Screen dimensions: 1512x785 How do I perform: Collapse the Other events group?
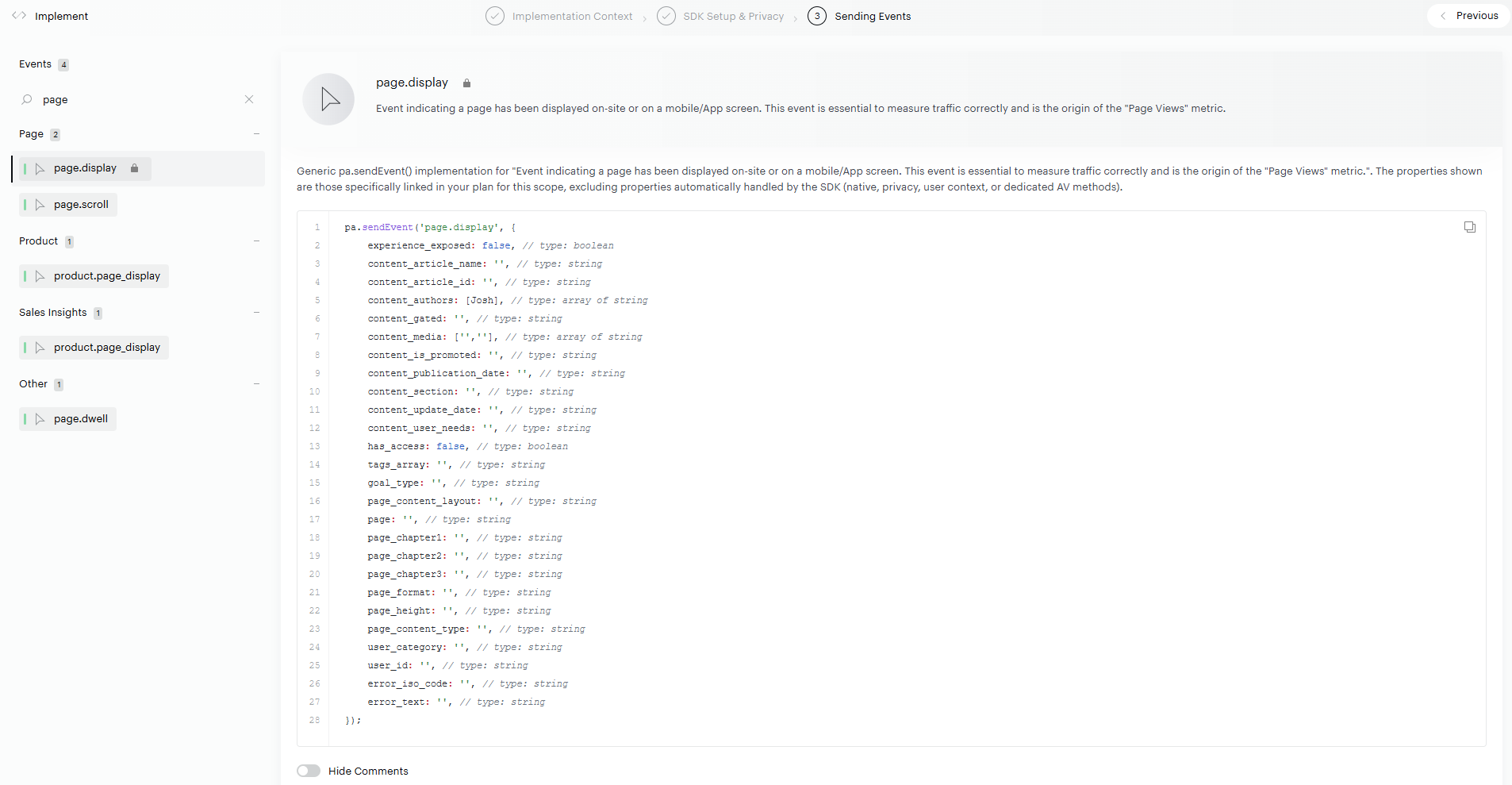click(256, 384)
